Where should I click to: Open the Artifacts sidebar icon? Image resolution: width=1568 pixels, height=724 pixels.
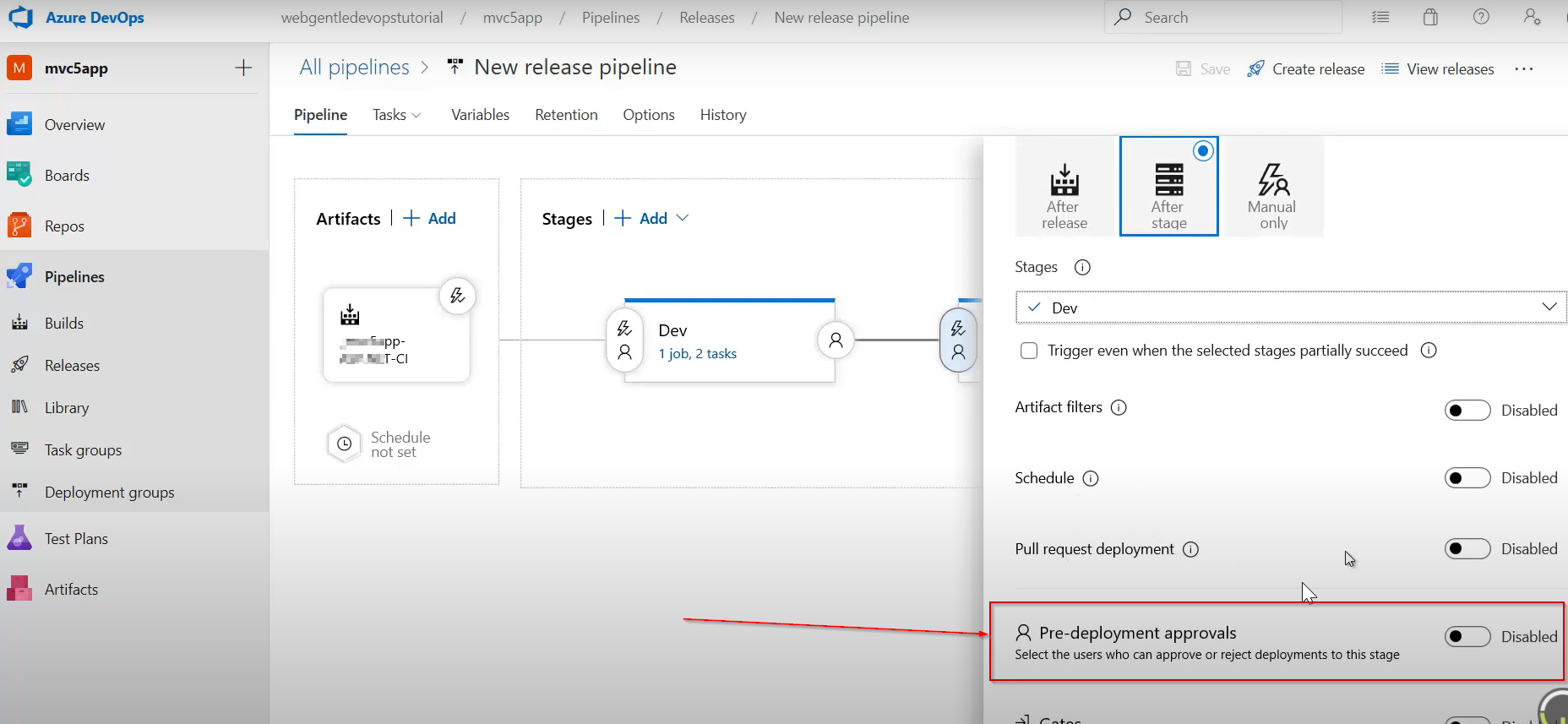pos(19,589)
